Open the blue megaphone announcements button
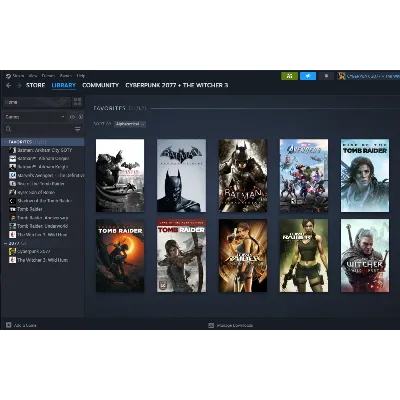Viewport: 400px width, 400px height. click(308, 76)
